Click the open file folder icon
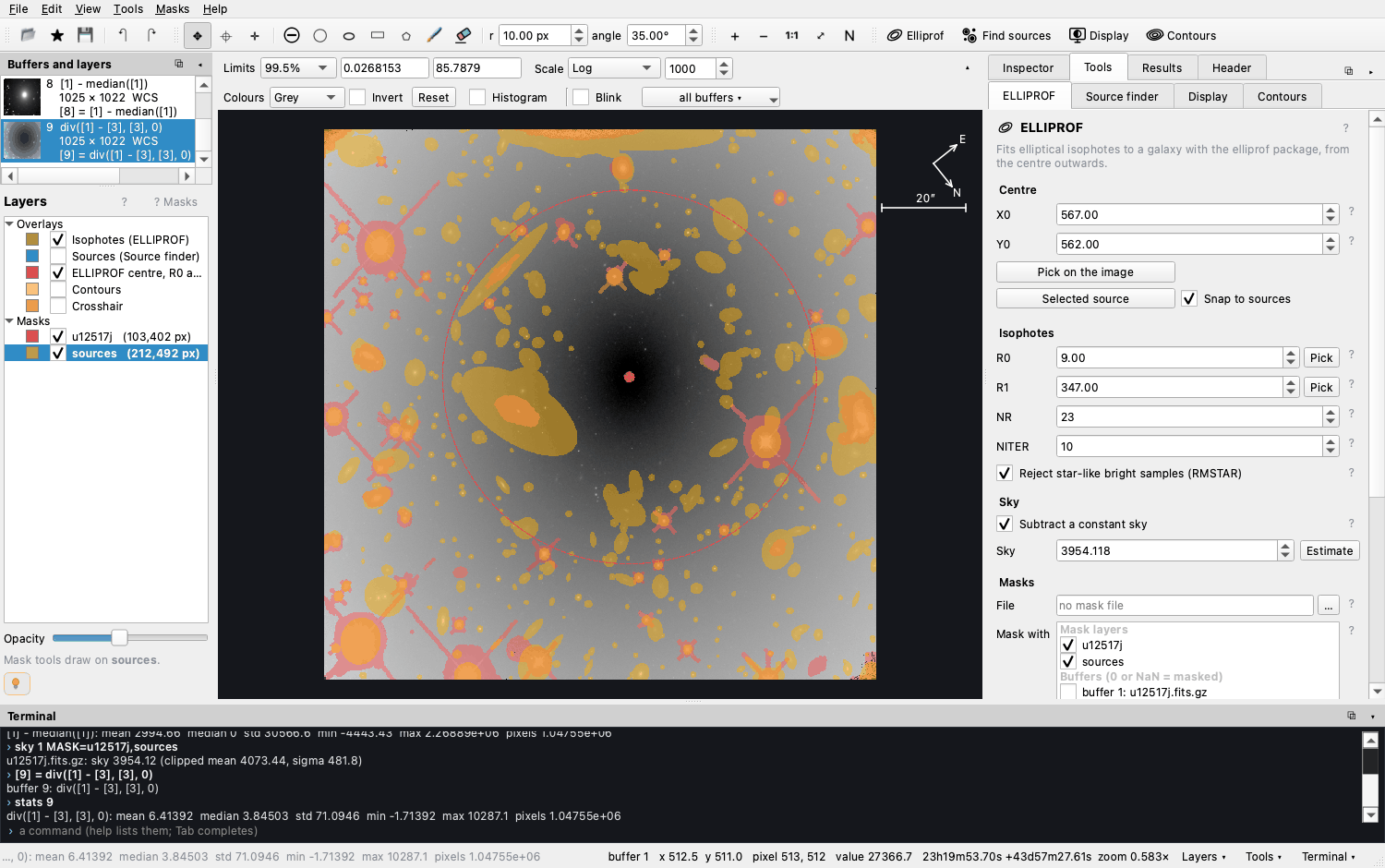 point(28,35)
